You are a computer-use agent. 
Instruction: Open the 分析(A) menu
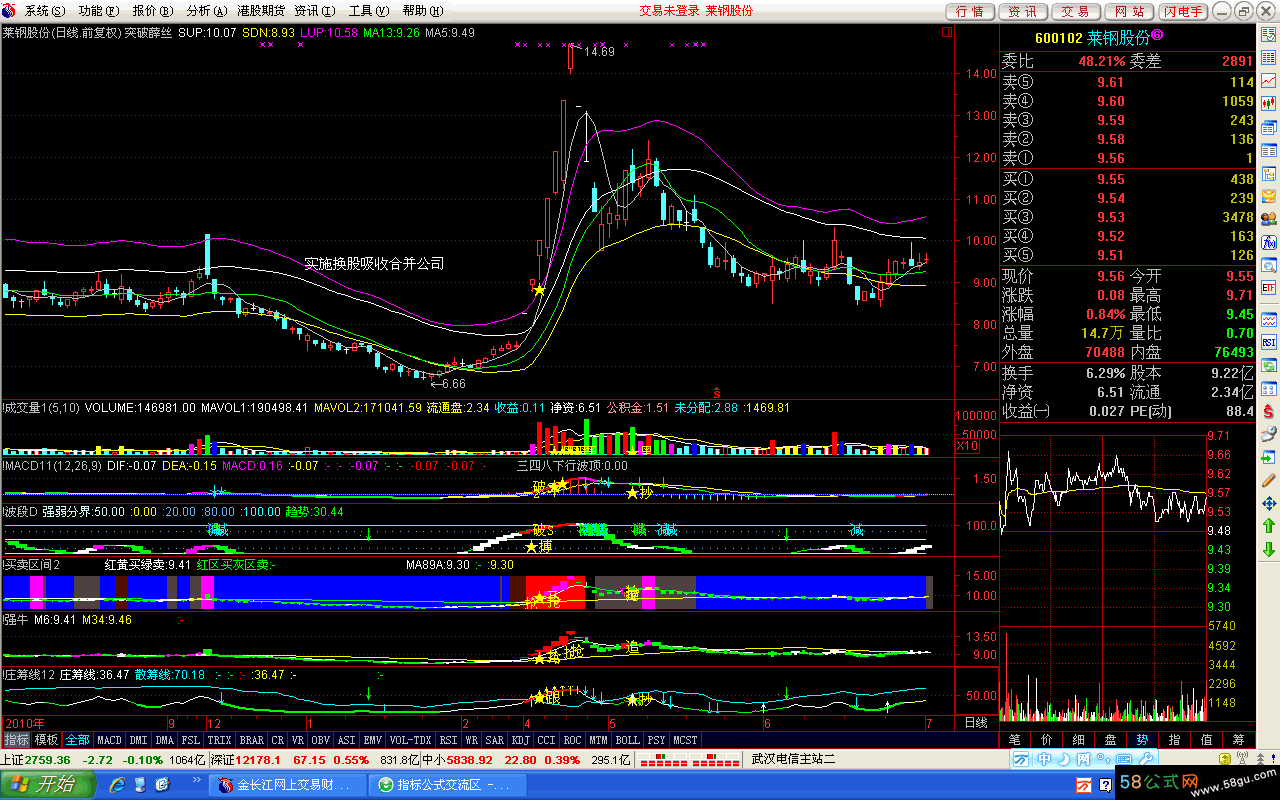point(206,10)
